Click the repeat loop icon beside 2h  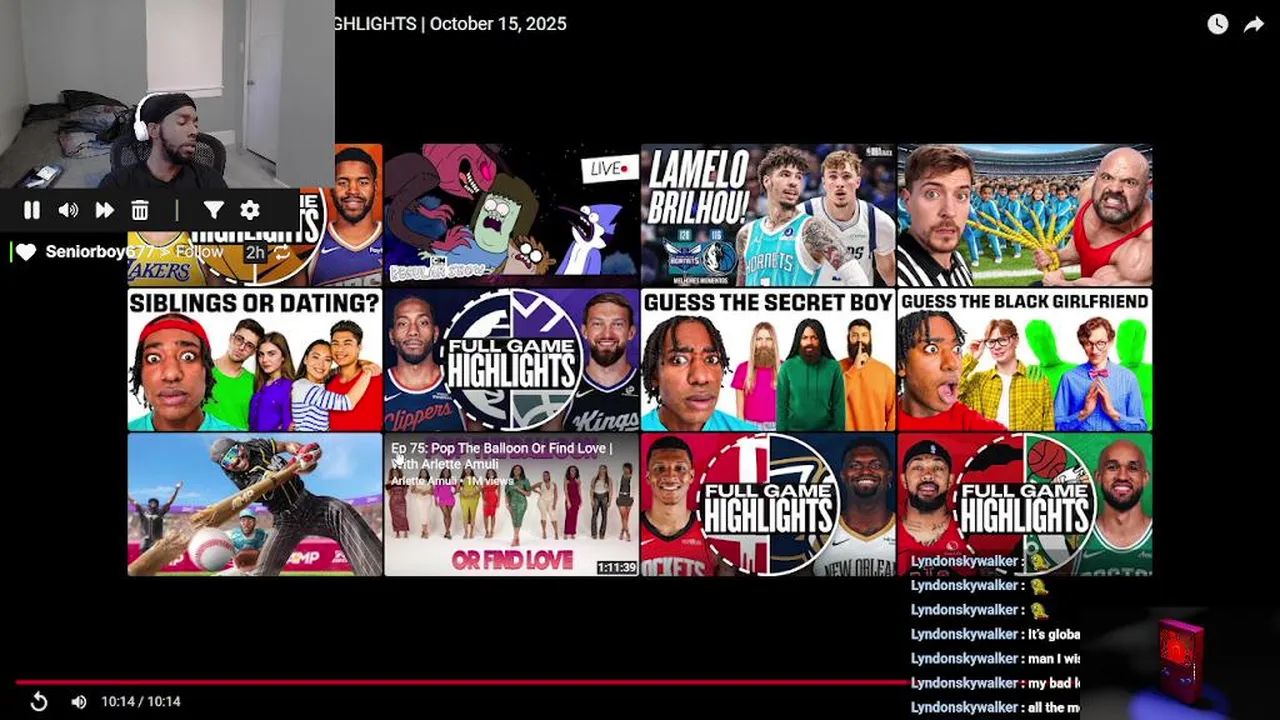283,252
